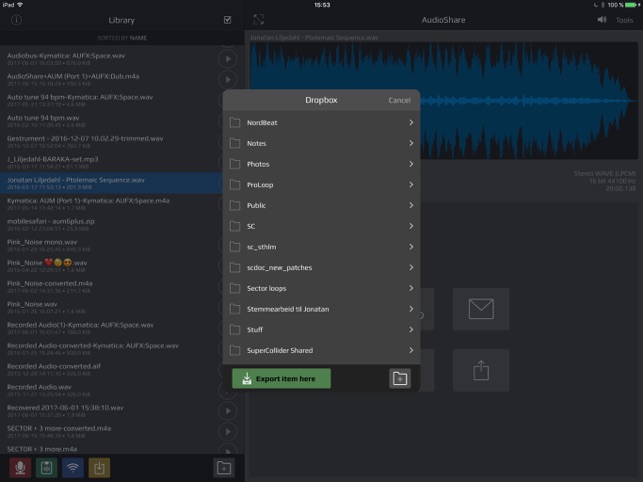Tap the speaker volume icon

pyautogui.click(x=602, y=20)
